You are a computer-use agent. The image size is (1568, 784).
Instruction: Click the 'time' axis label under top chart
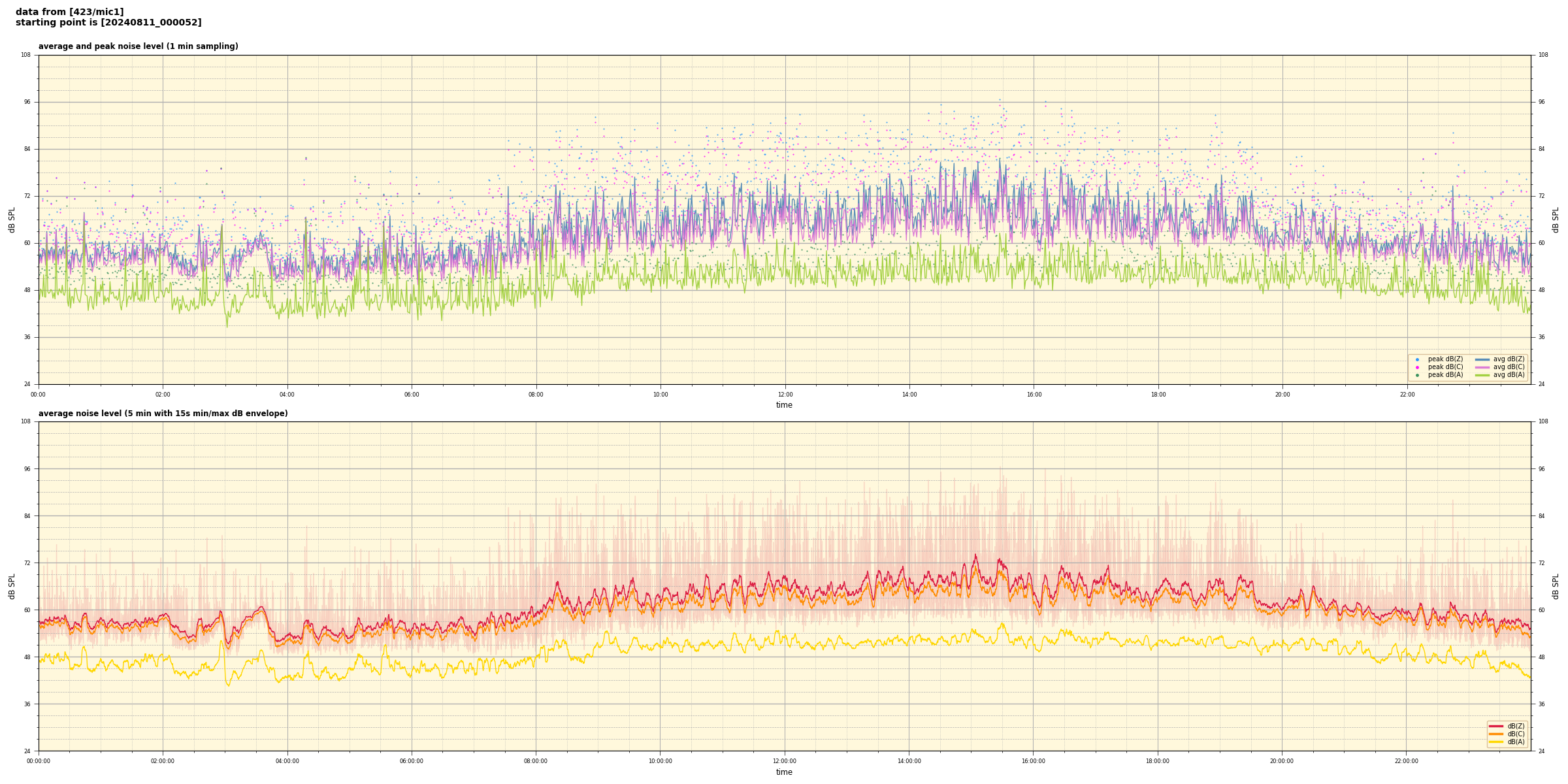click(x=784, y=405)
